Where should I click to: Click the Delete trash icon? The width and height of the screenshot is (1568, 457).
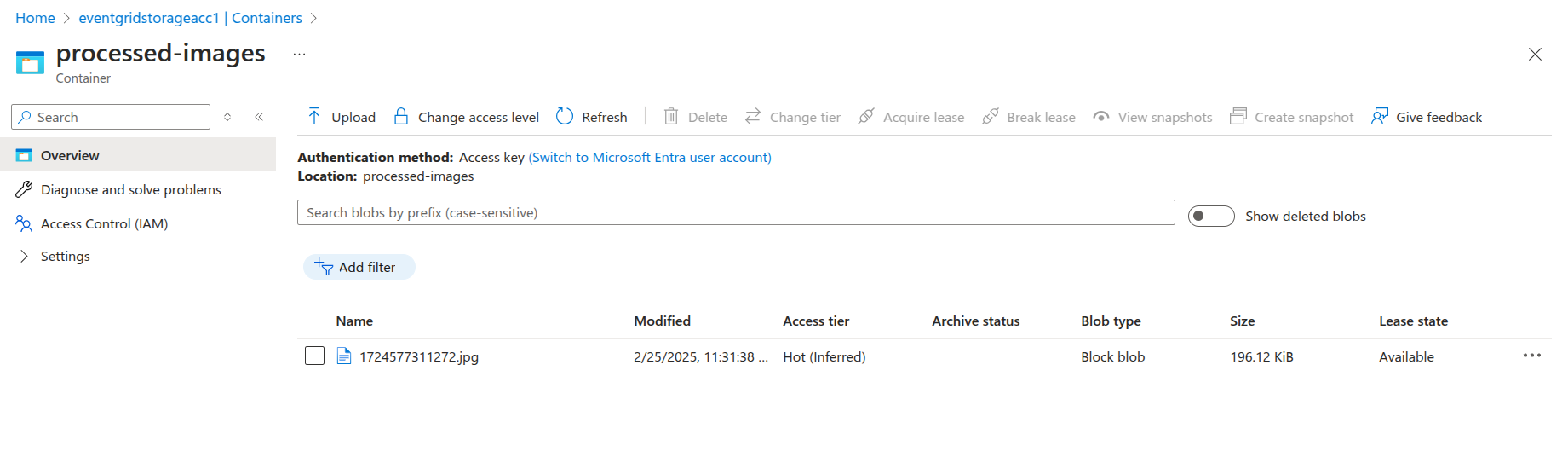click(x=671, y=117)
